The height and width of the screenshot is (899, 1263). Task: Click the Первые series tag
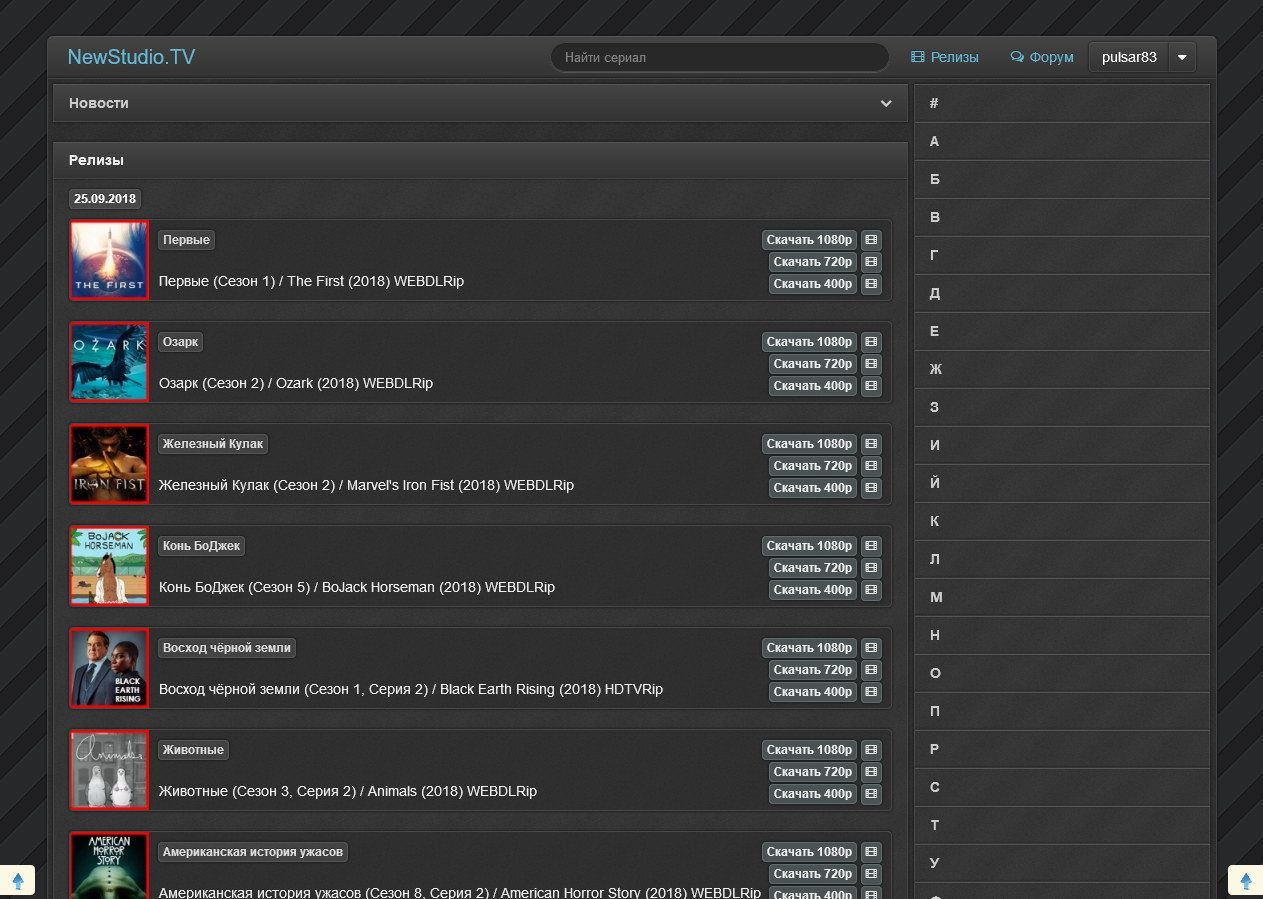(186, 240)
